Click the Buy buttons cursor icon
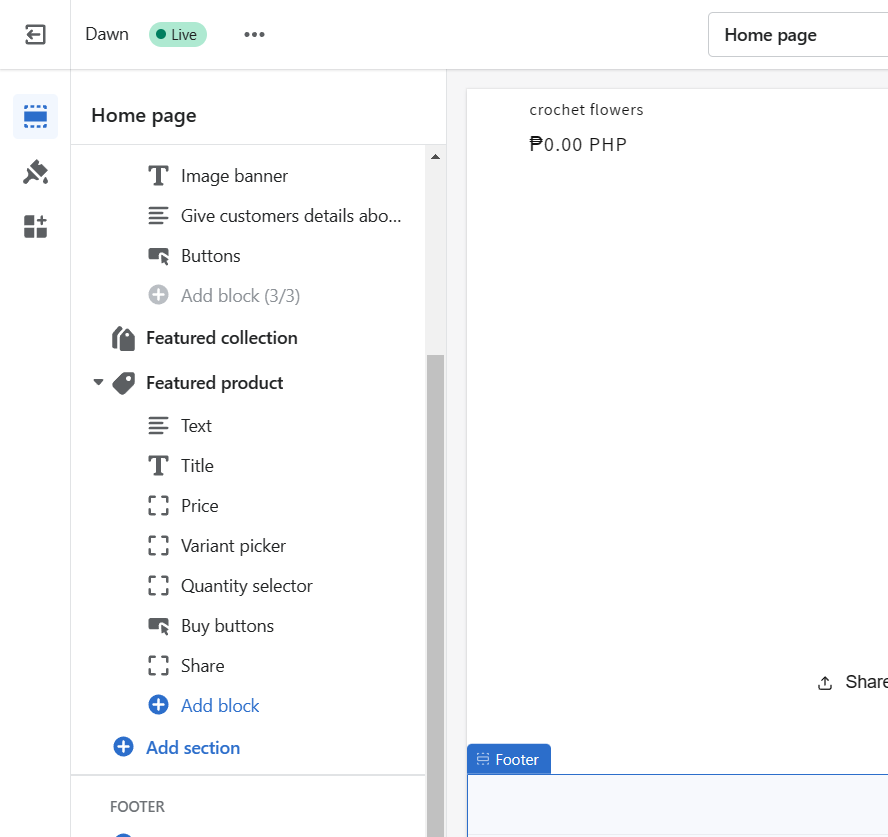Viewport: 888px width, 837px height. click(159, 626)
